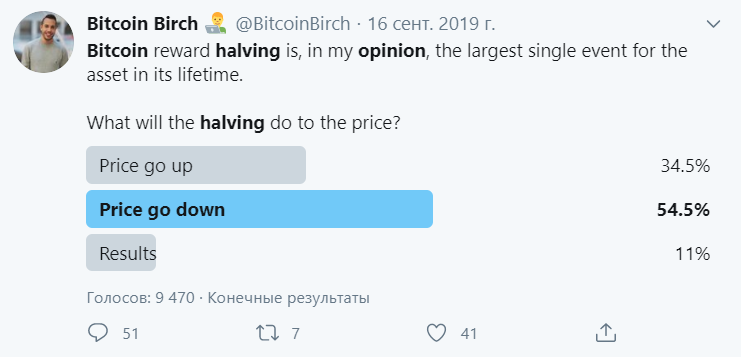Viewport: 742px width, 364px height.
Task: Click the 54.5% poll percentage
Action: point(683,210)
